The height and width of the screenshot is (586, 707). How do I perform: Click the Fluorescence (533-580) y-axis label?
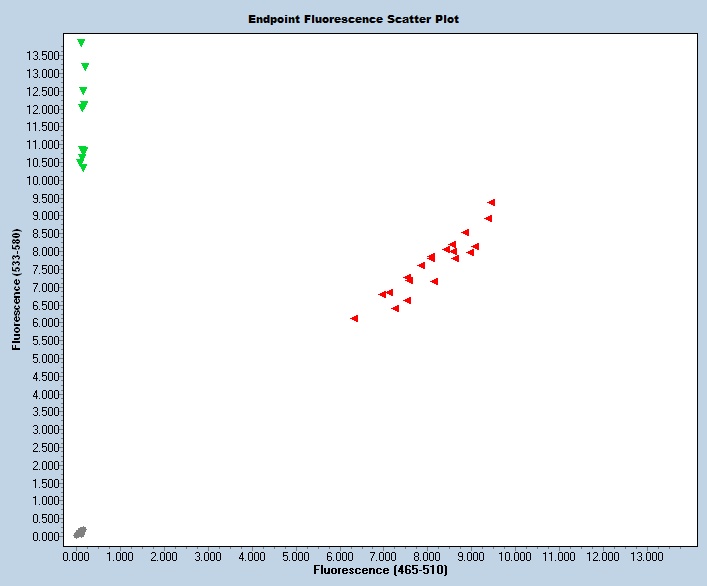16,292
